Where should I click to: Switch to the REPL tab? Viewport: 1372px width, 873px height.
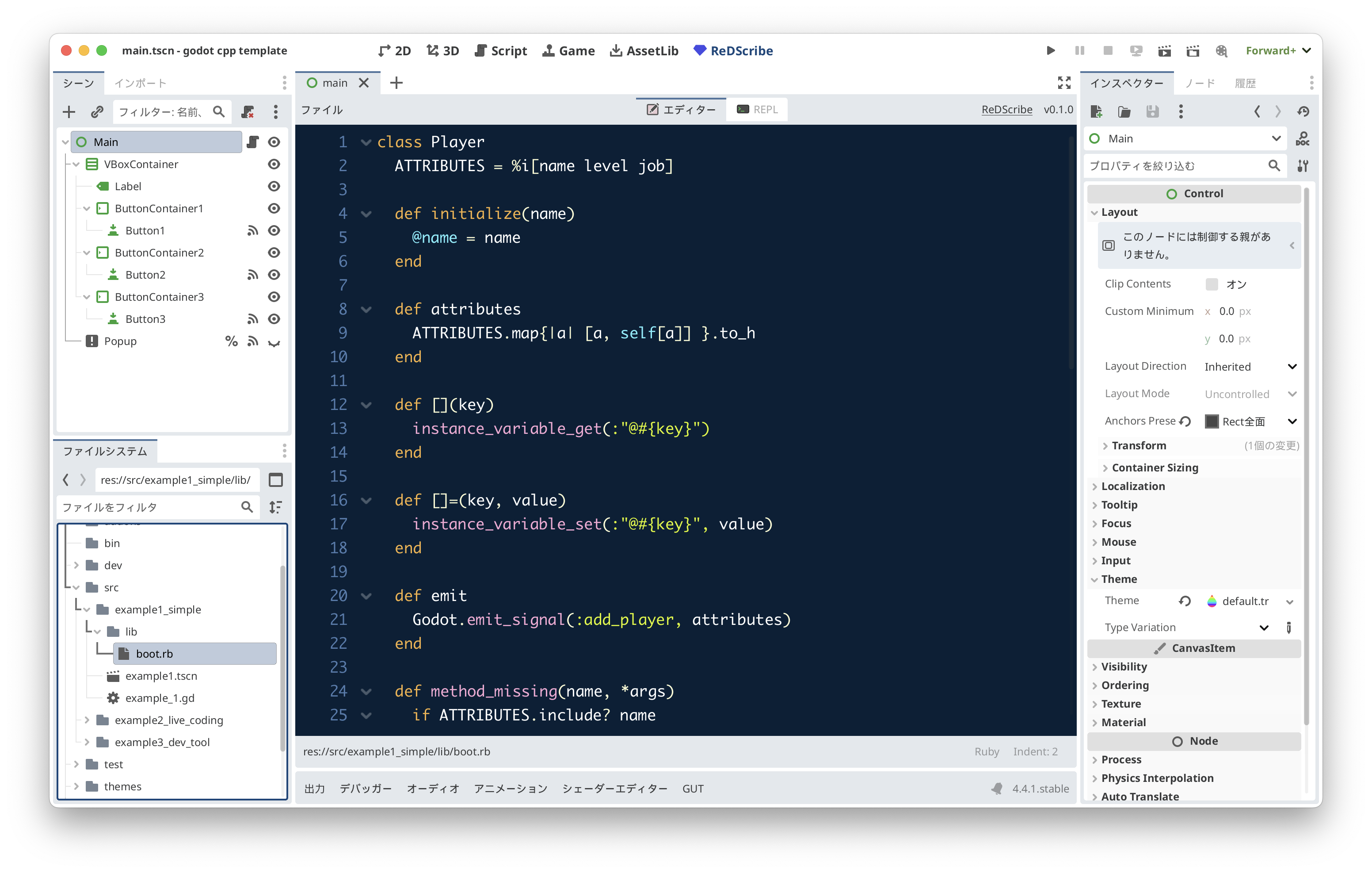click(x=757, y=110)
